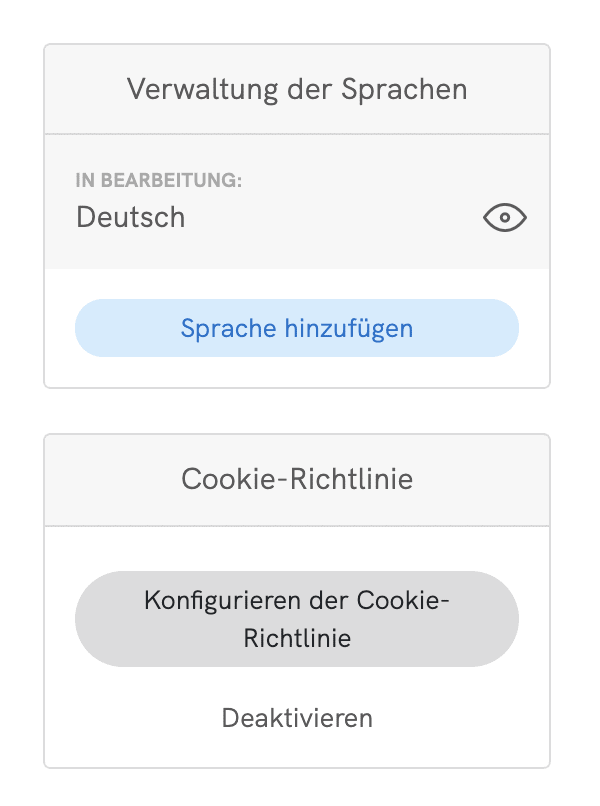Show the Deutsch version via eye icon
Screen dimensions: 600x806
point(504,217)
